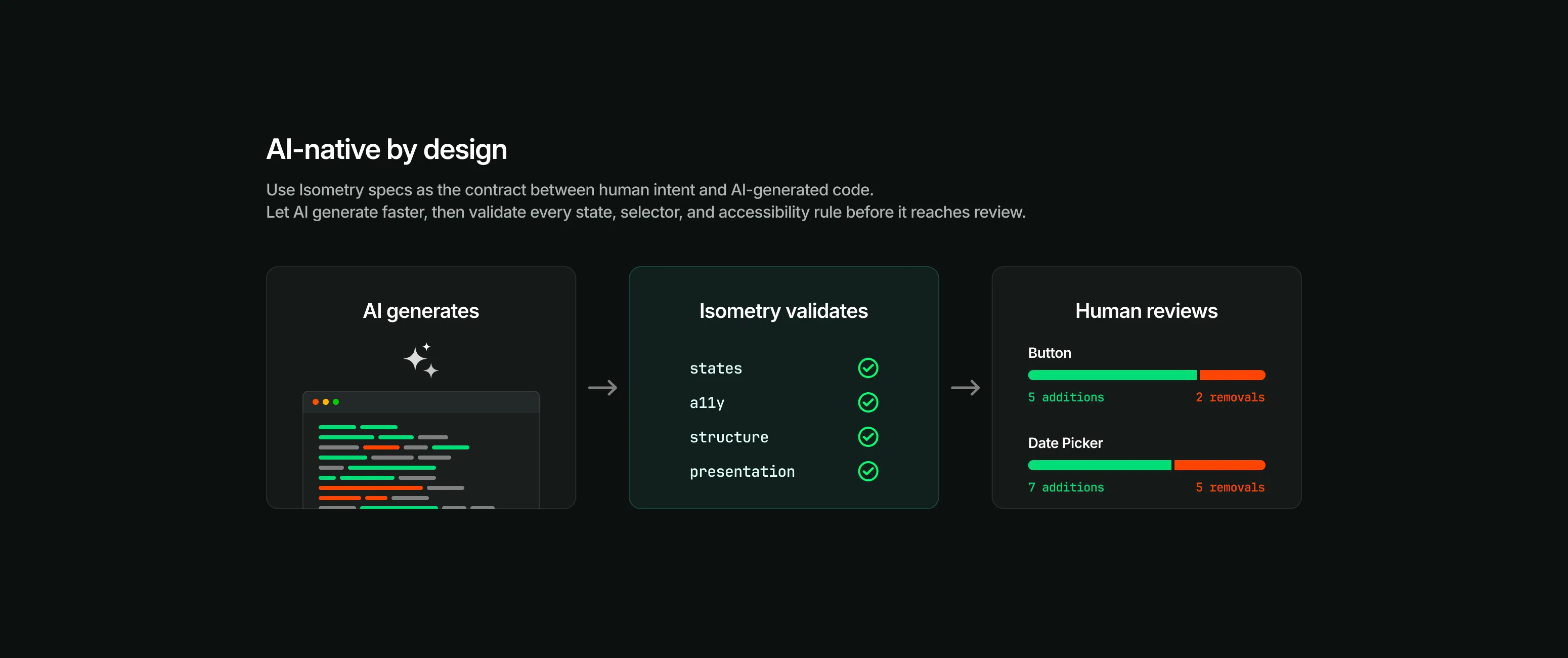Click the green check next to states
Screen dimensions: 1568x658
point(867,368)
